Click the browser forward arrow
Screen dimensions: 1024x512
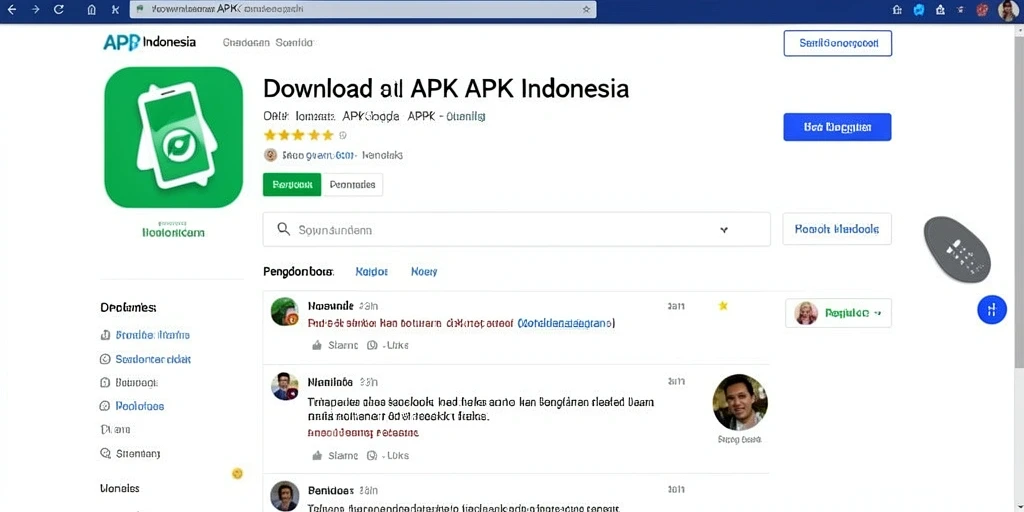(x=36, y=9)
